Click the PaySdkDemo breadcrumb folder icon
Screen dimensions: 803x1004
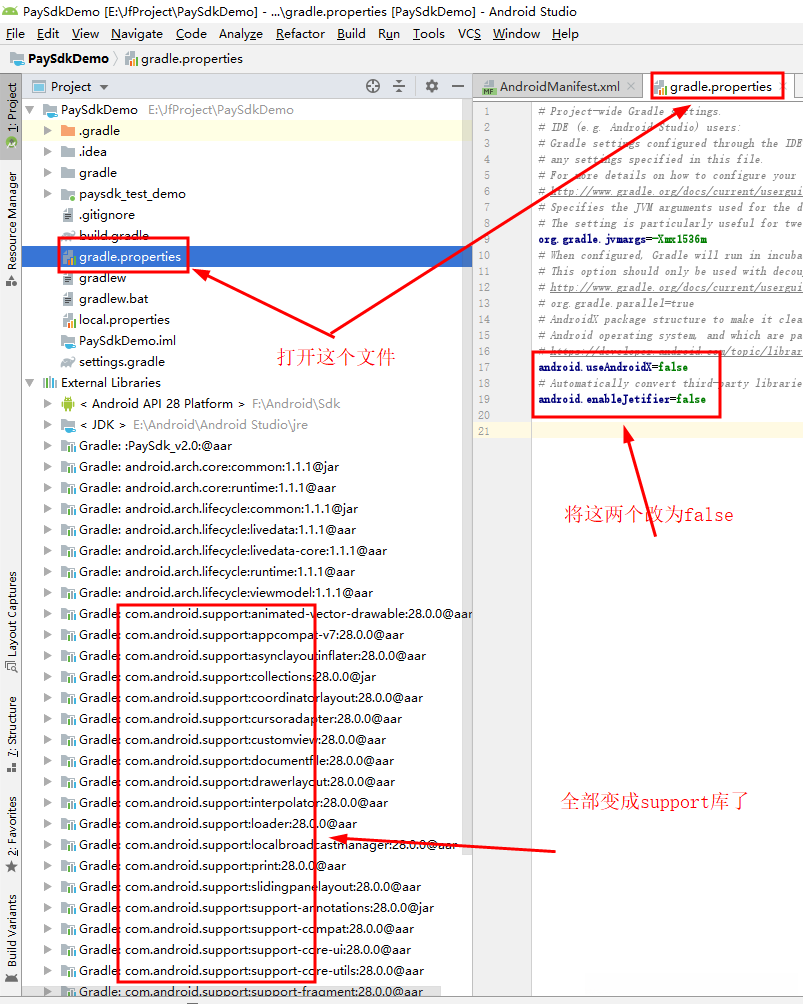click(x=17, y=59)
